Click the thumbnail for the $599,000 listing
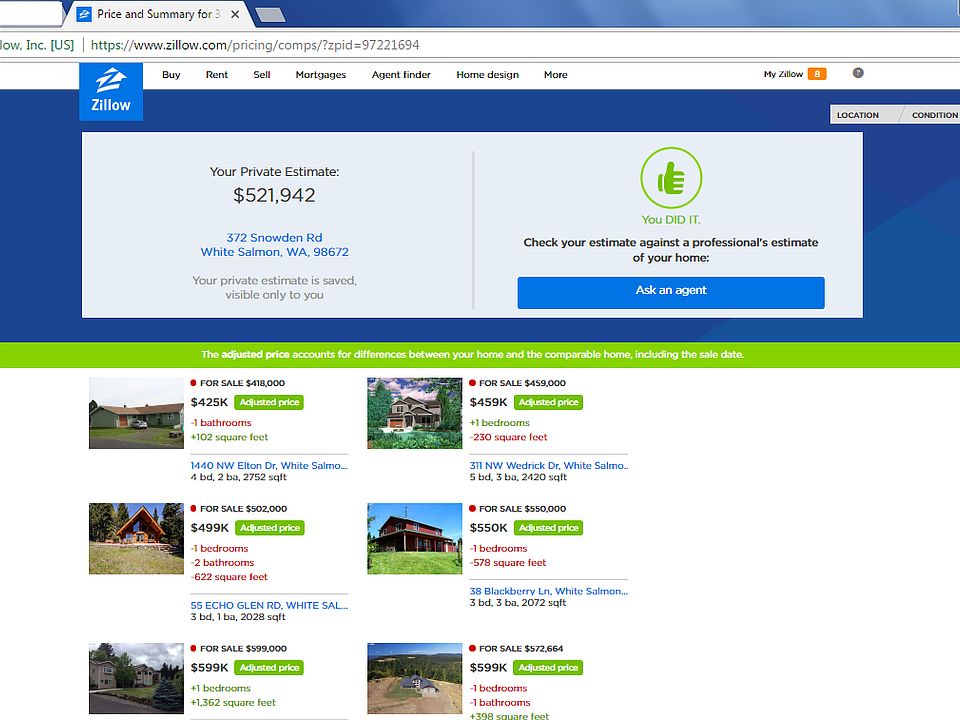Viewport: 960px width, 720px height. click(136, 678)
